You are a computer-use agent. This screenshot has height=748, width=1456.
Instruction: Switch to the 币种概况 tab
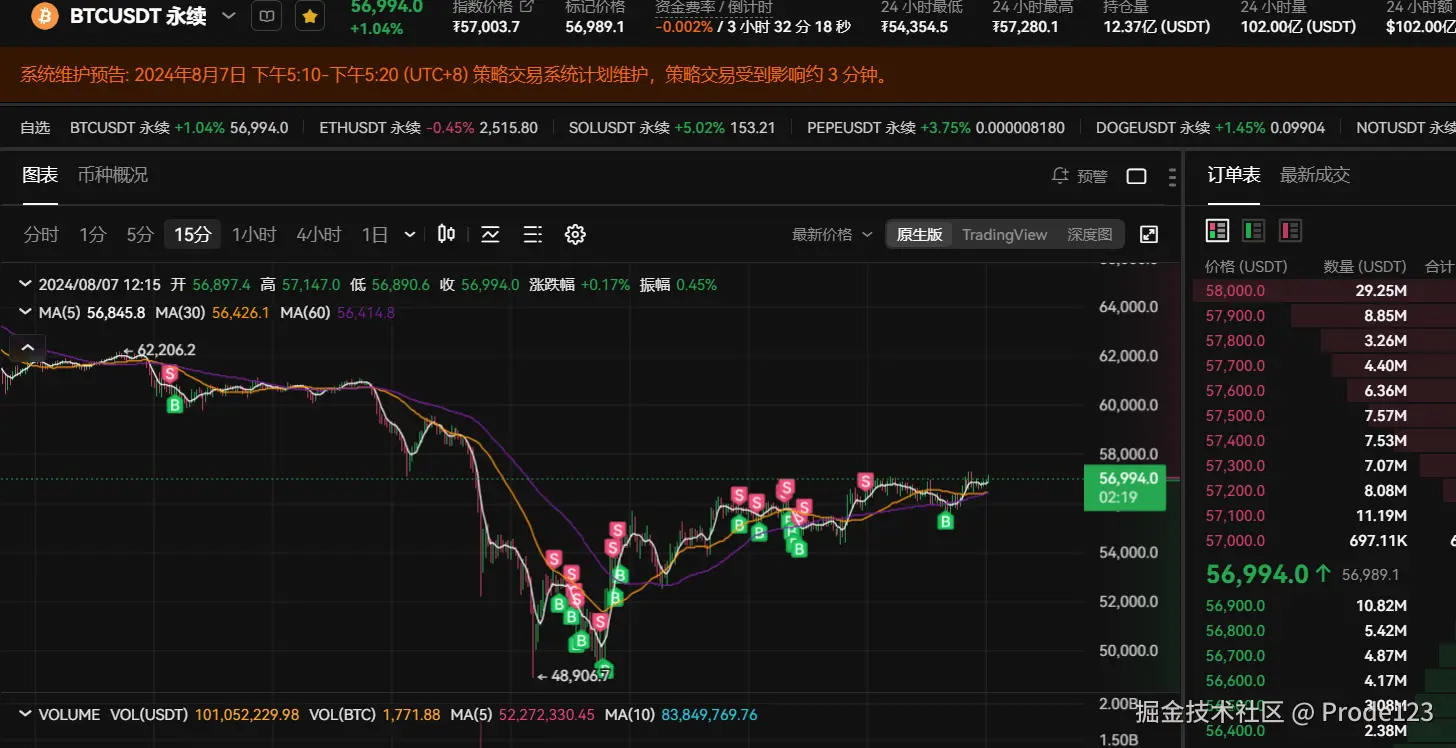coord(113,175)
